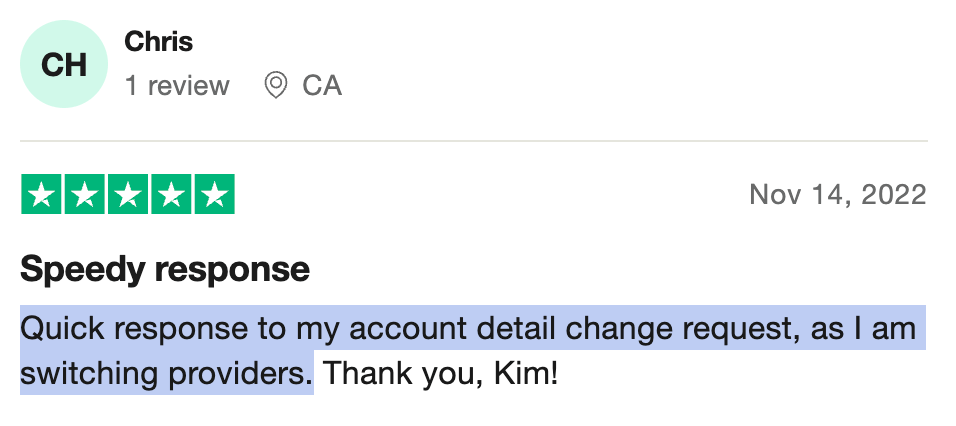The image size is (956, 426).
Task: Open the "Speedy response" review title
Action: pos(165,269)
